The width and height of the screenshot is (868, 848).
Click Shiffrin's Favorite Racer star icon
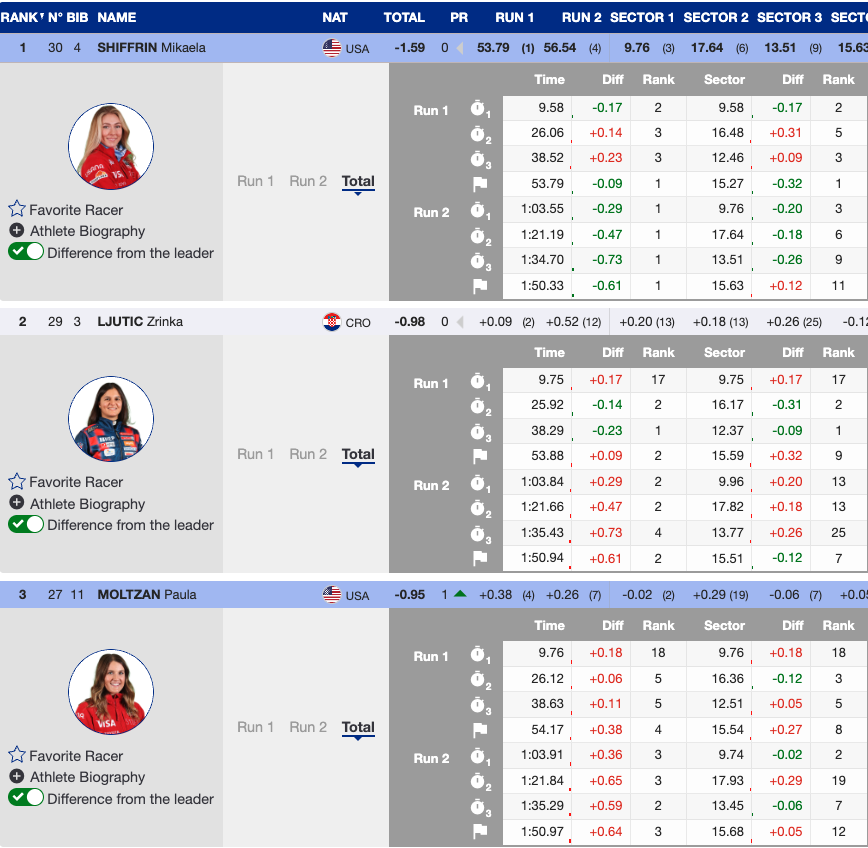pyautogui.click(x=17, y=209)
